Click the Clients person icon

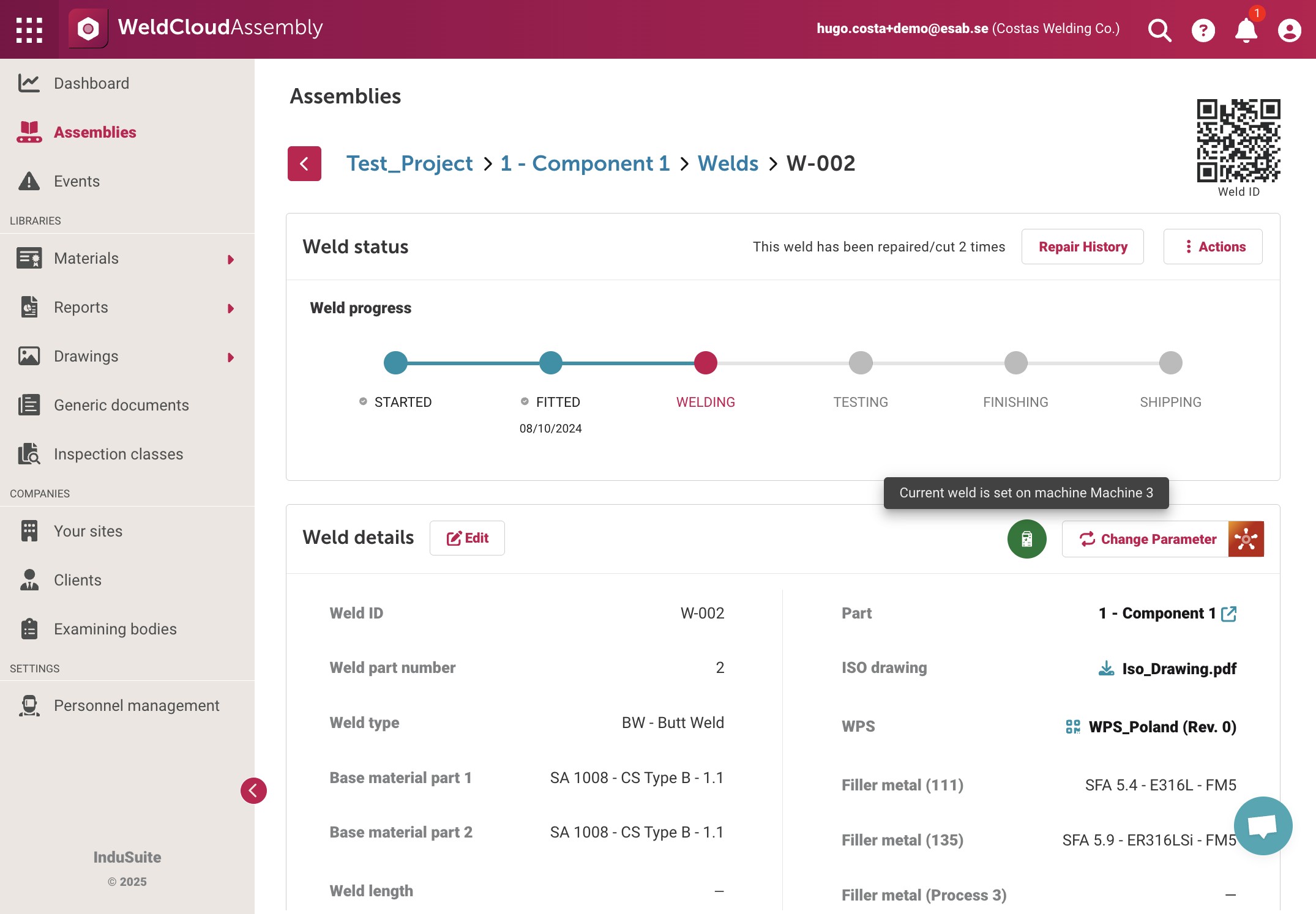pyautogui.click(x=29, y=580)
